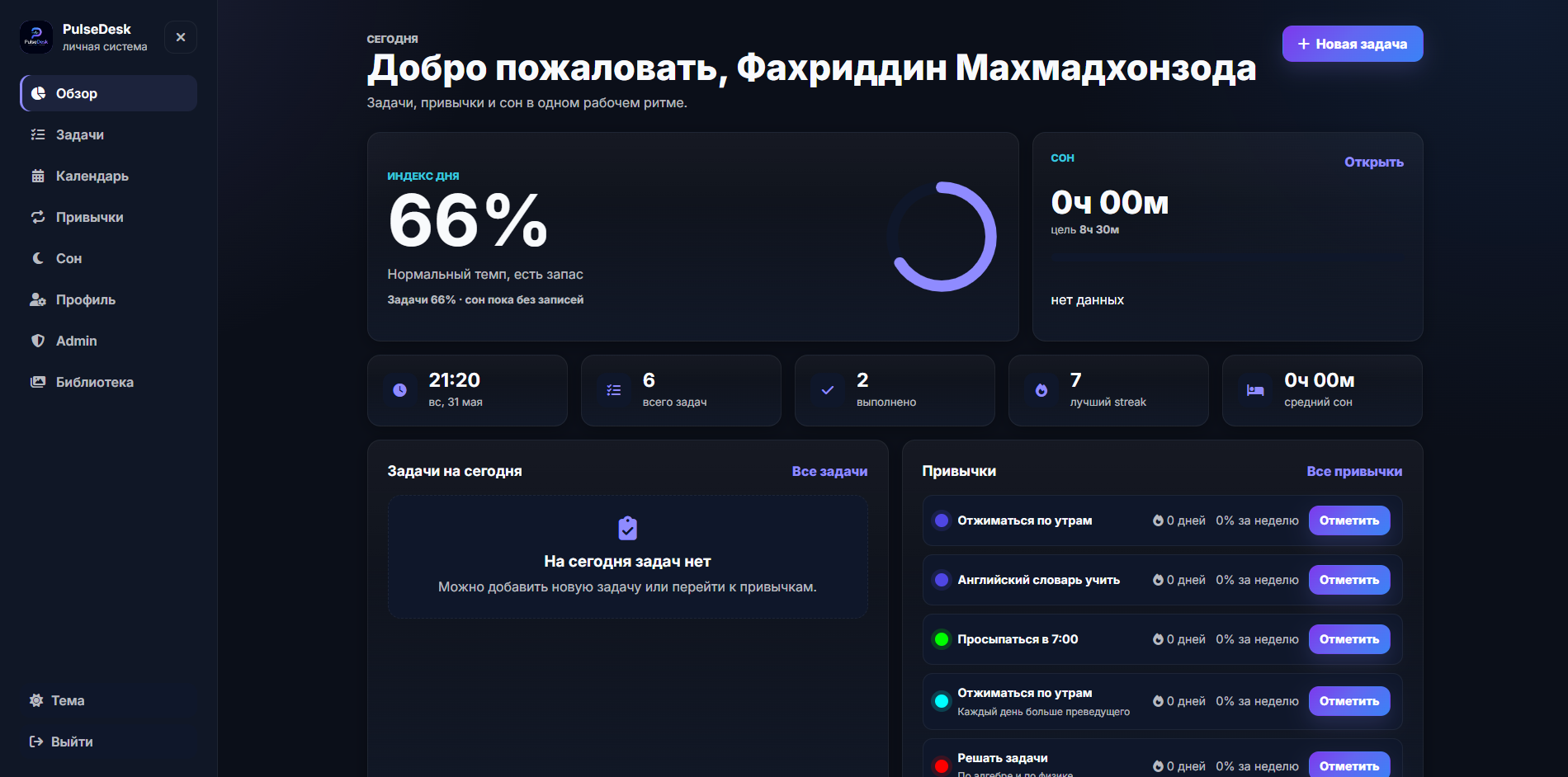Click the Нормальный темп, есть запас text
The width and height of the screenshot is (1568, 777).
click(x=485, y=274)
